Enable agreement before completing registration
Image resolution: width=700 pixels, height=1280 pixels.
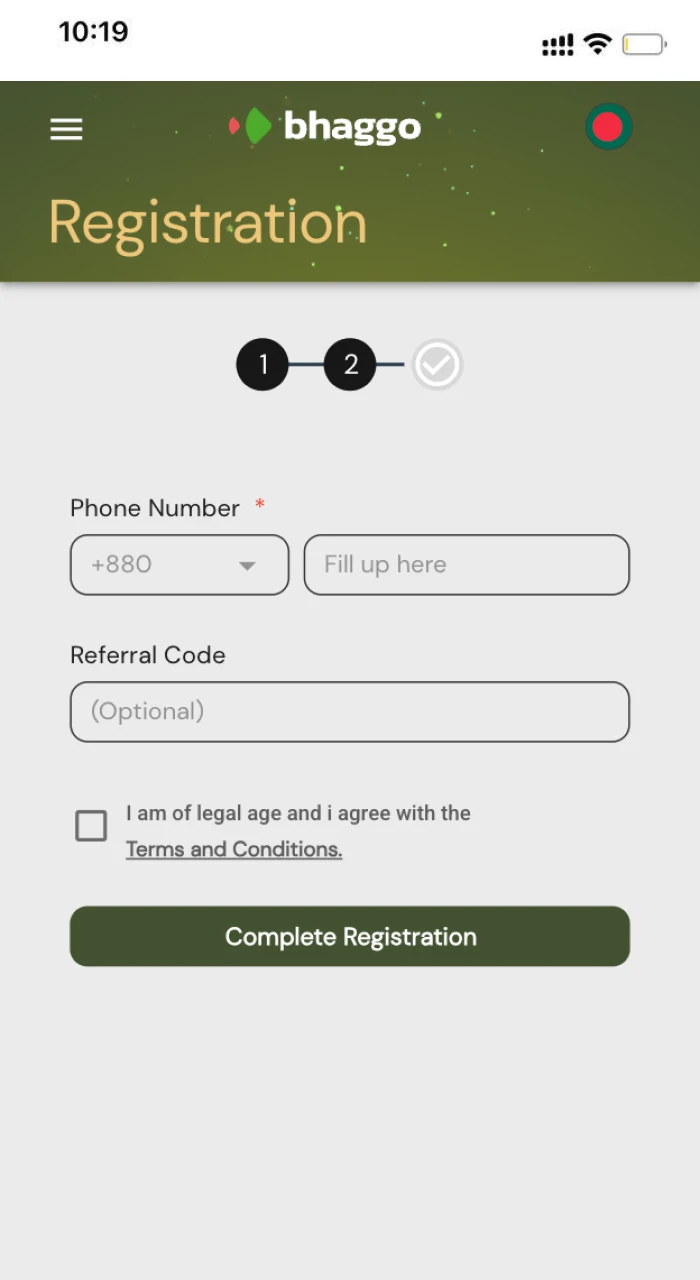click(90, 825)
